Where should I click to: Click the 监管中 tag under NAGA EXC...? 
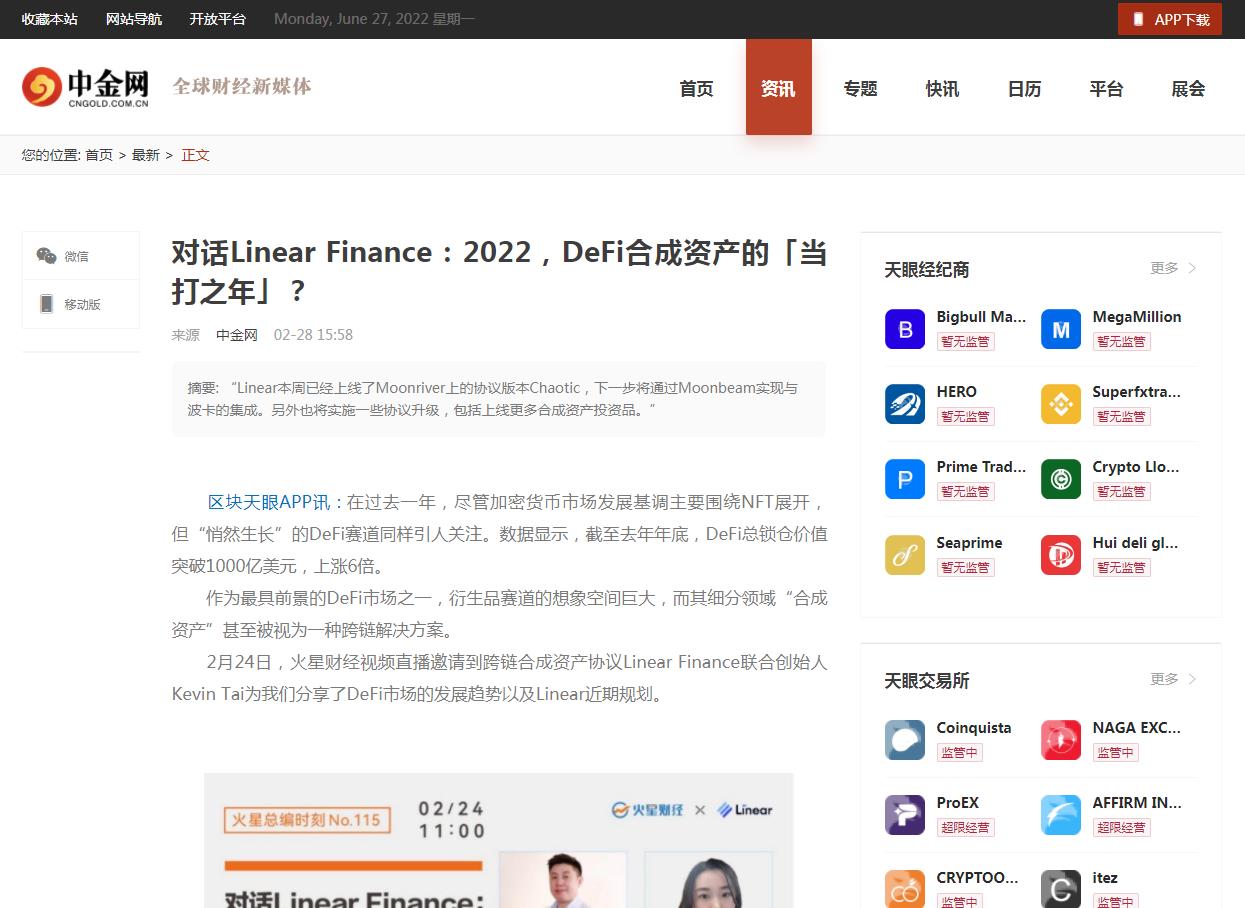tap(1115, 753)
